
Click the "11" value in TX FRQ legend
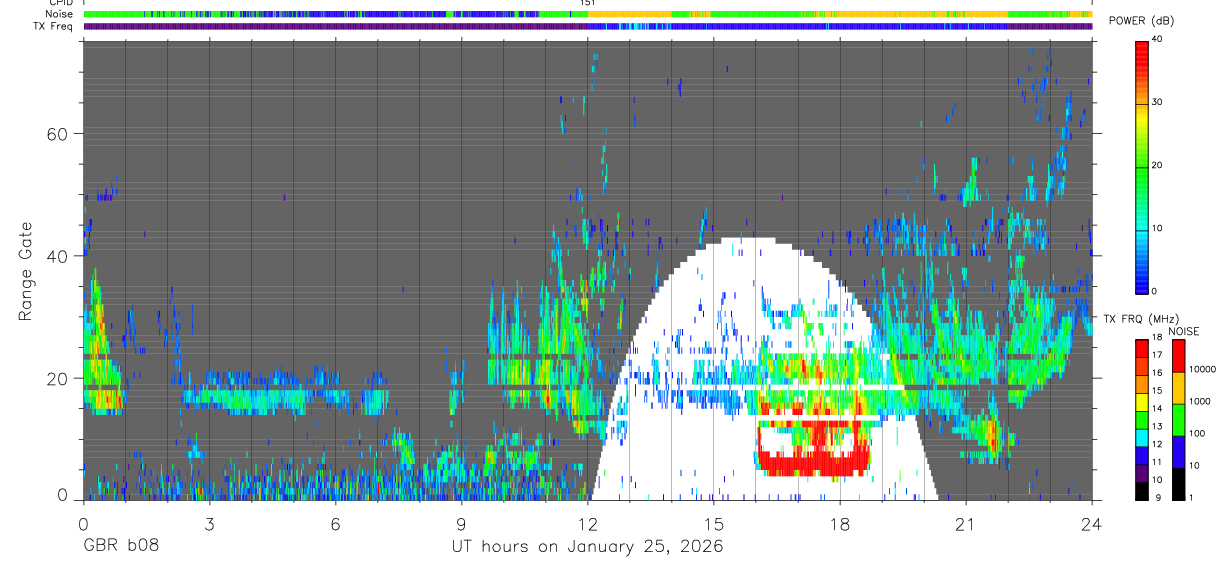point(1157,462)
